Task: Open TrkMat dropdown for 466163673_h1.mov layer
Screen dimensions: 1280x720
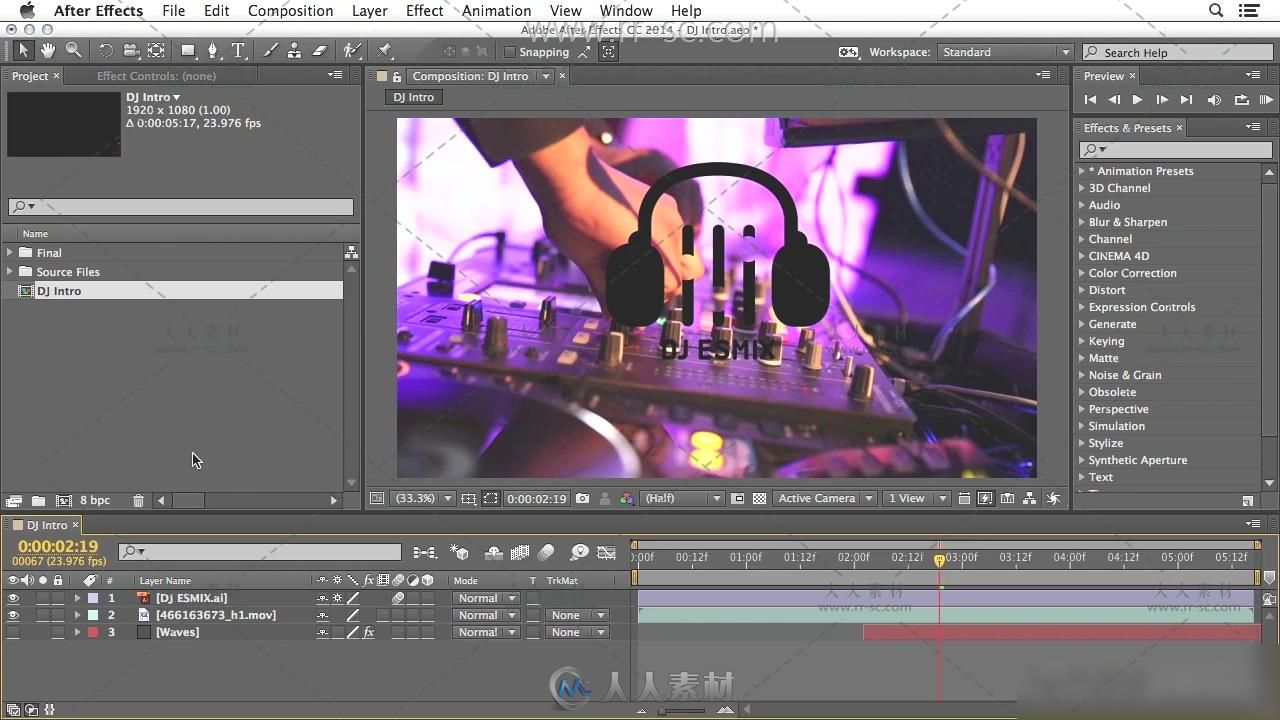Action: [577, 615]
